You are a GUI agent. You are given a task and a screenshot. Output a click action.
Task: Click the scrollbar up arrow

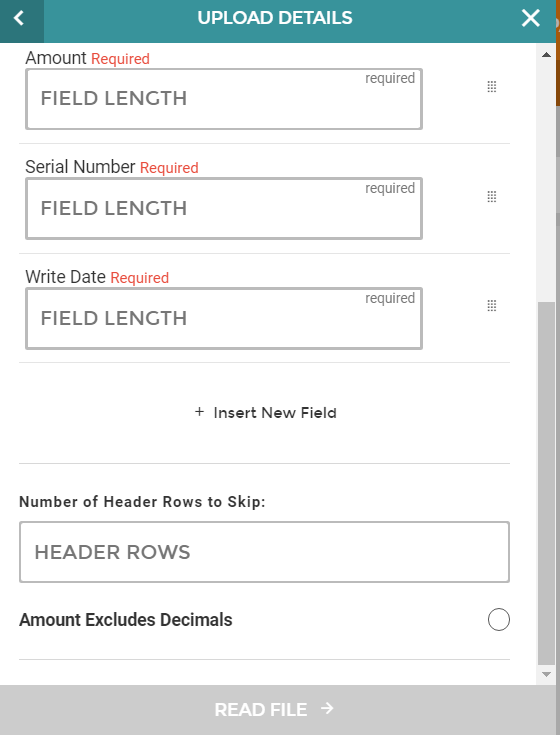[x=546, y=55]
